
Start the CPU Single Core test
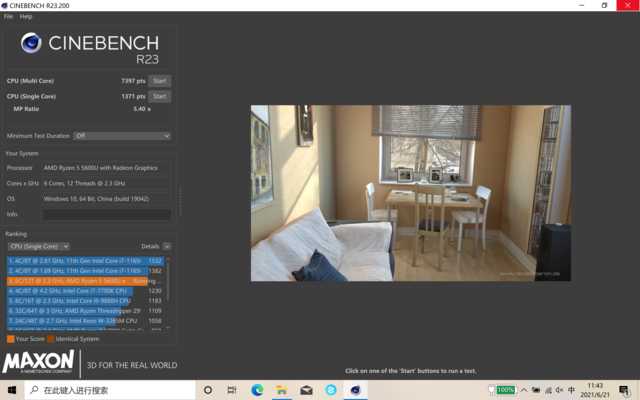click(160, 96)
